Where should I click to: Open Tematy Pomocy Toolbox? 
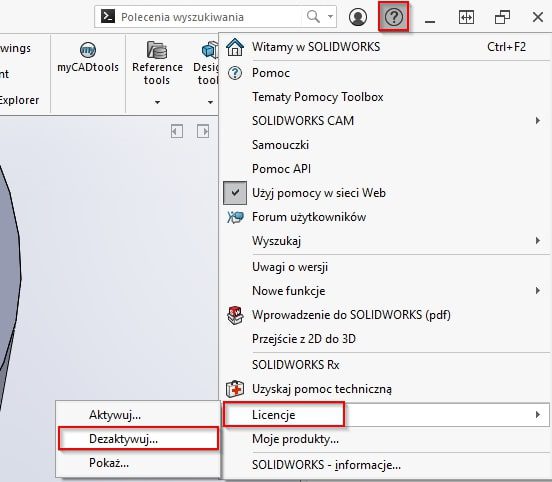coord(386,97)
